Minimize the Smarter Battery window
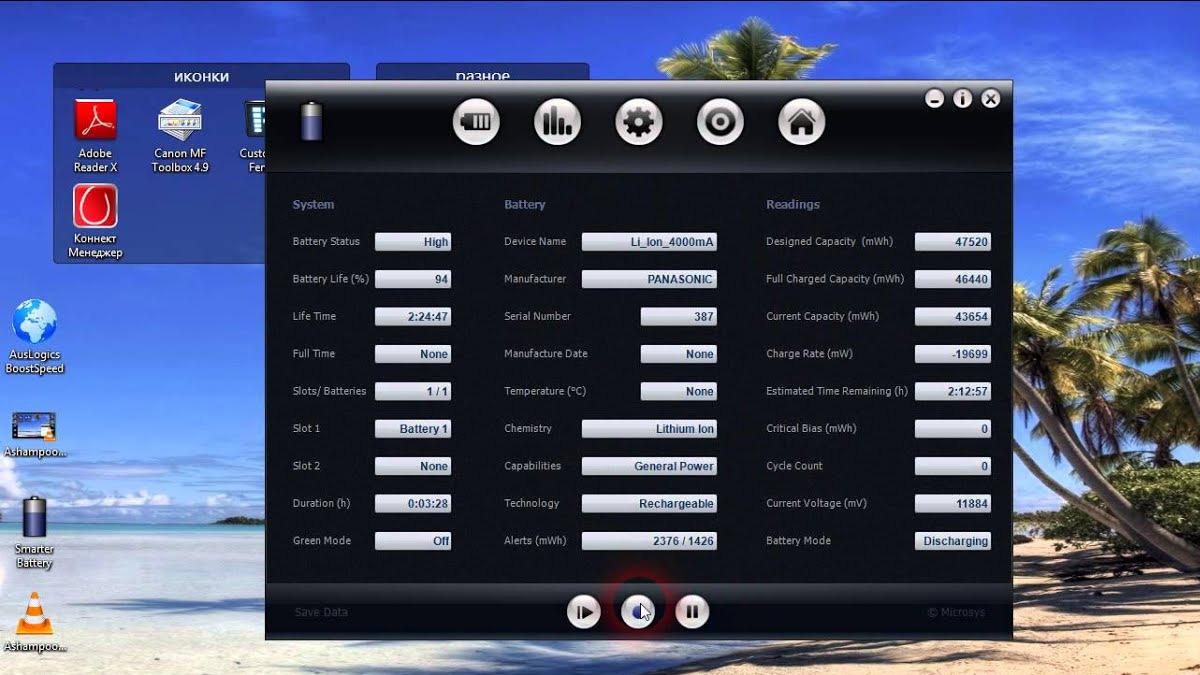The image size is (1200, 675). pos(935,98)
